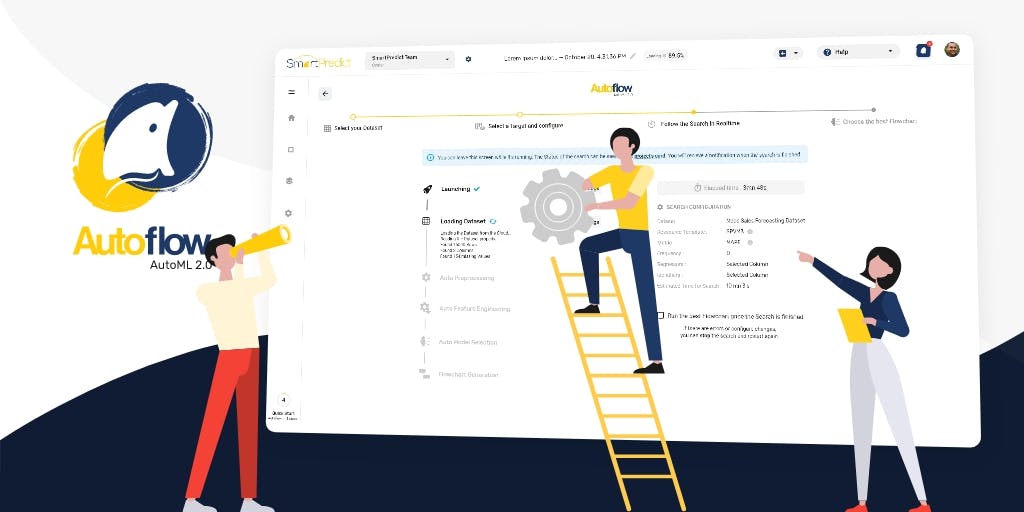Click the Auto Preprocessing stage label
This screenshot has height=512, width=1024.
pos(467,278)
